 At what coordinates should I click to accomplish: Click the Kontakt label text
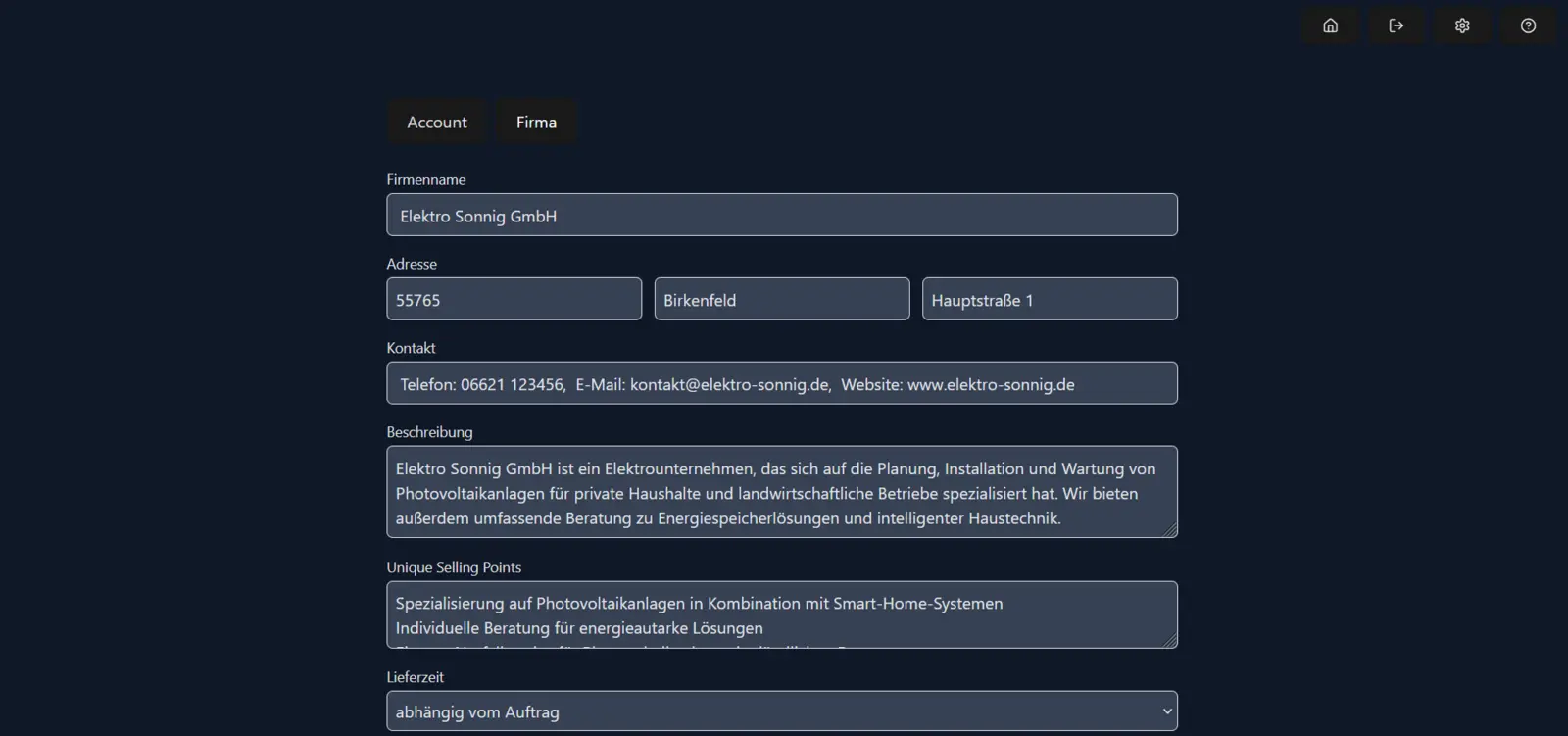411,348
